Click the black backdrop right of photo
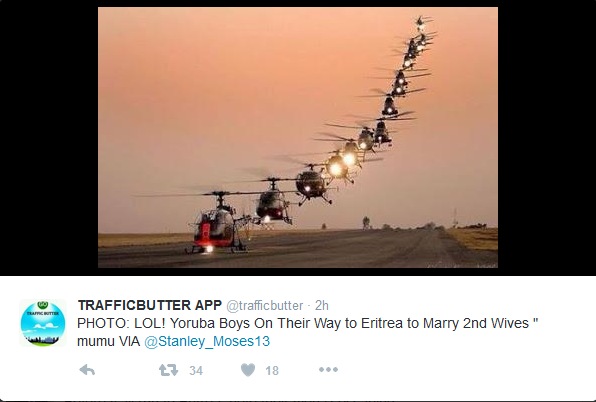The width and height of the screenshot is (596, 402). tap(547, 138)
